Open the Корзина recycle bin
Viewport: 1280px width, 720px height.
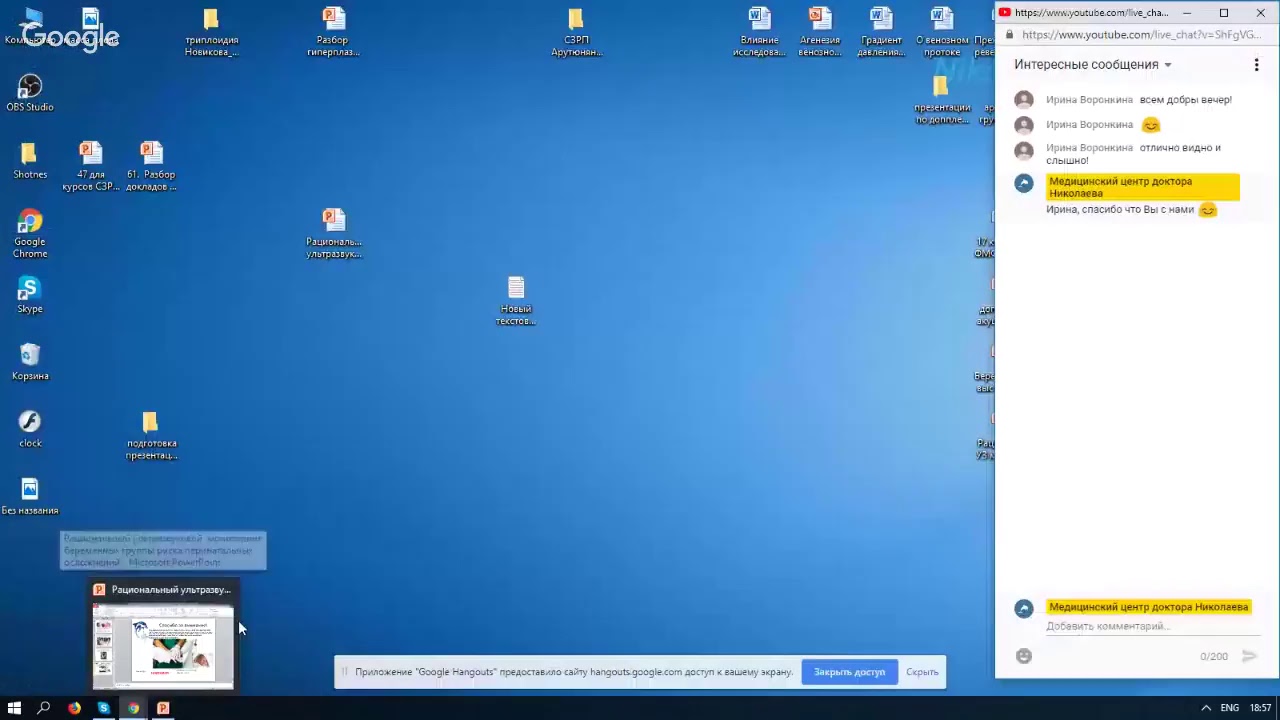[30, 361]
